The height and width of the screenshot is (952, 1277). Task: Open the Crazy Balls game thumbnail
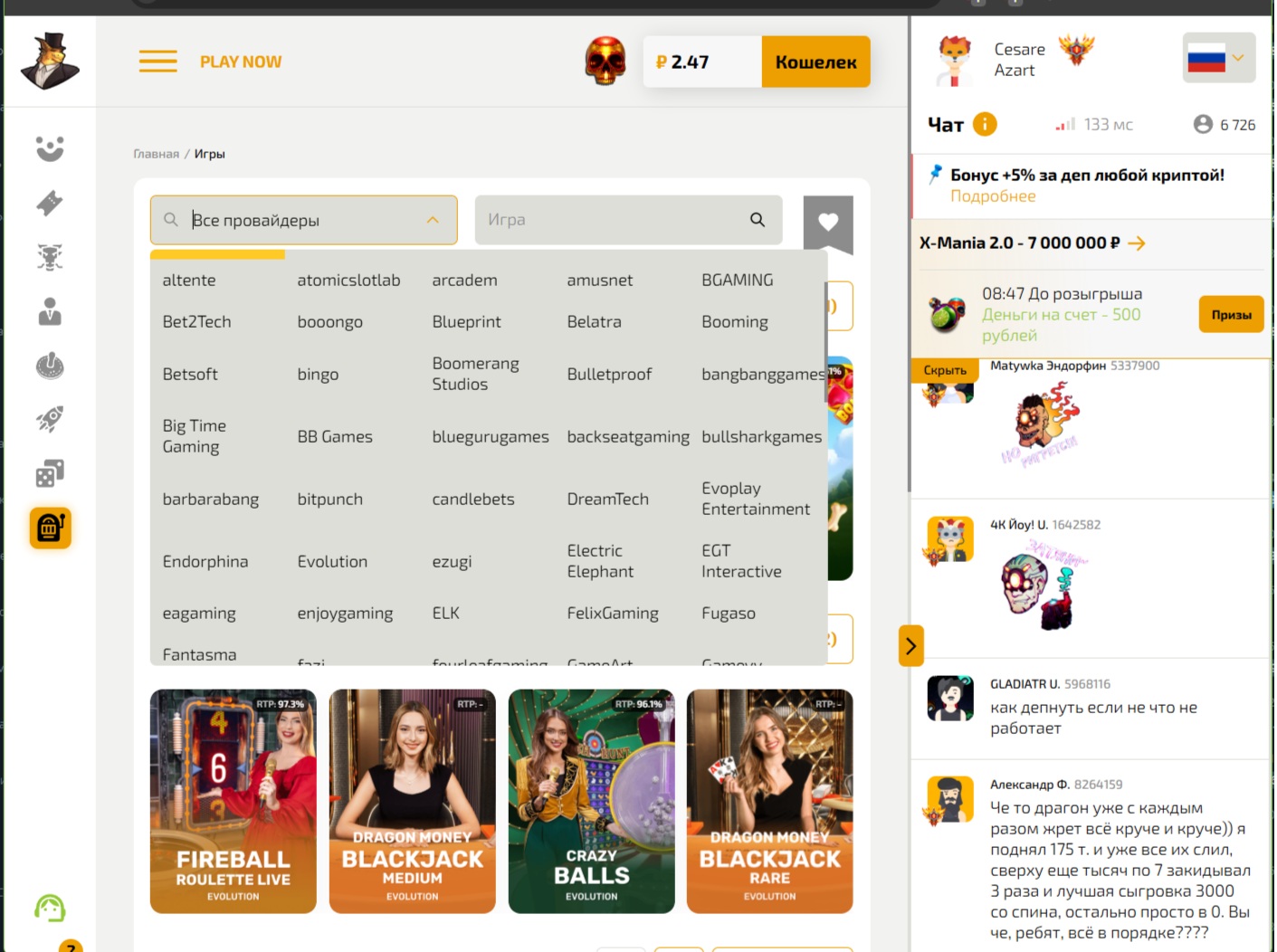click(x=591, y=801)
